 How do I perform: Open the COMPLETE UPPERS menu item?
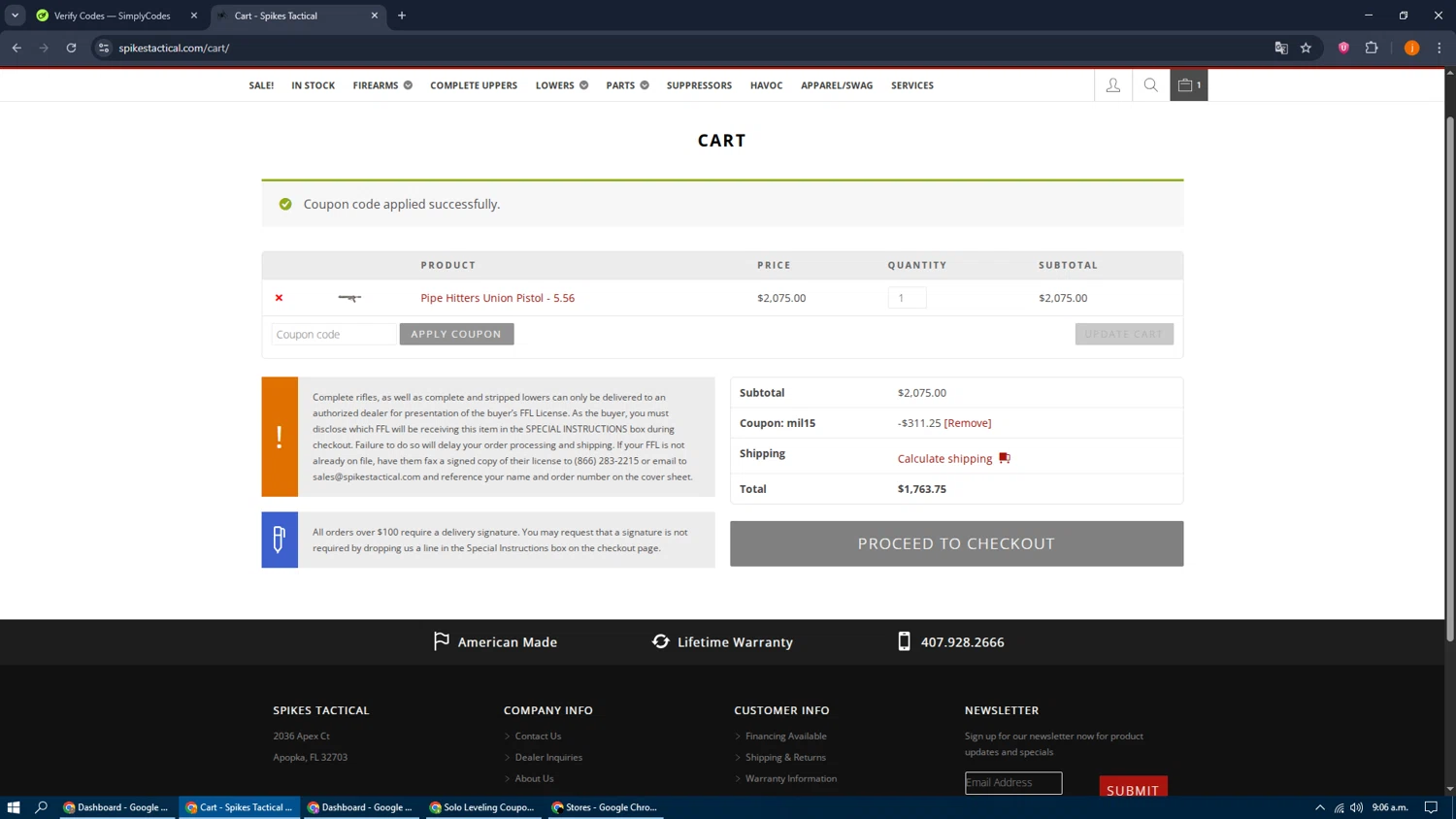[x=474, y=85]
